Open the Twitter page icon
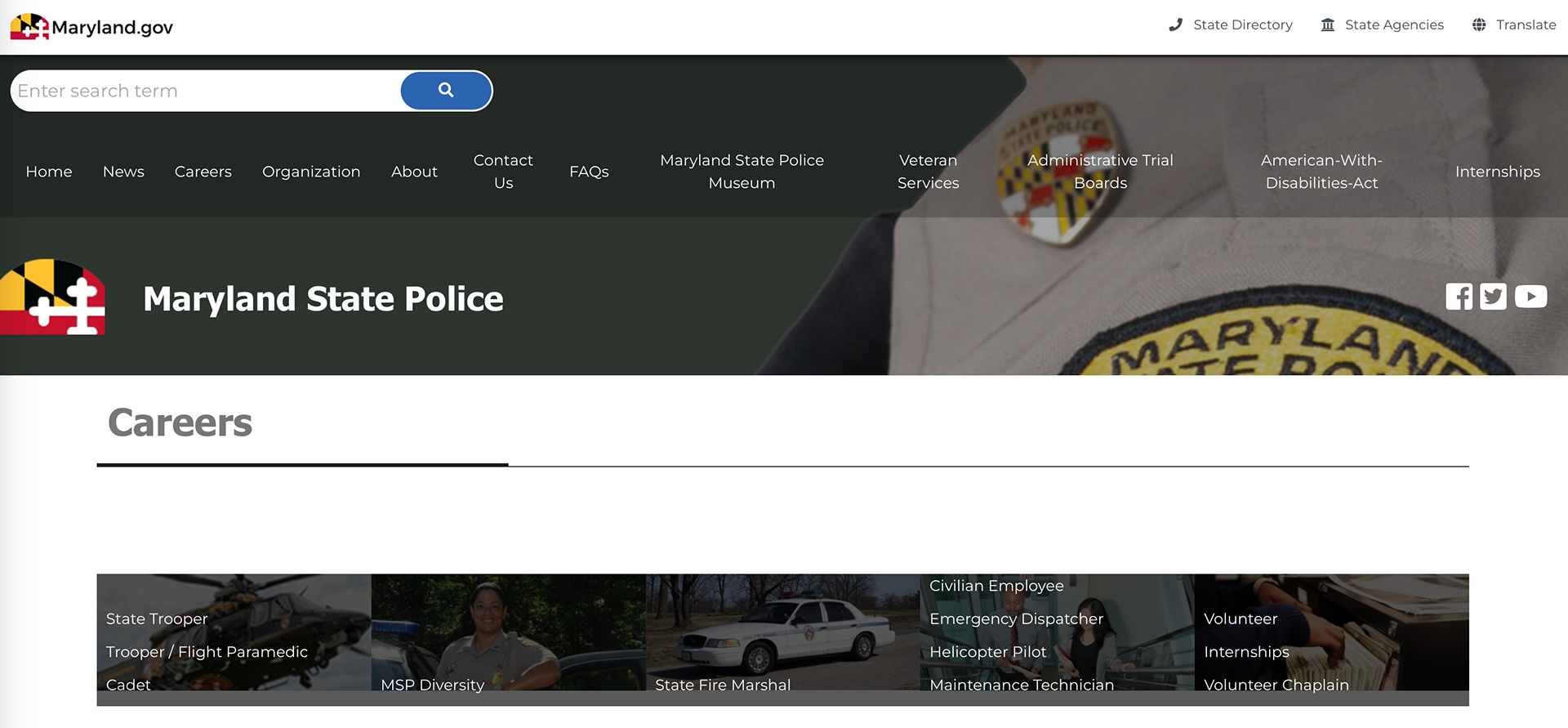 (x=1494, y=297)
